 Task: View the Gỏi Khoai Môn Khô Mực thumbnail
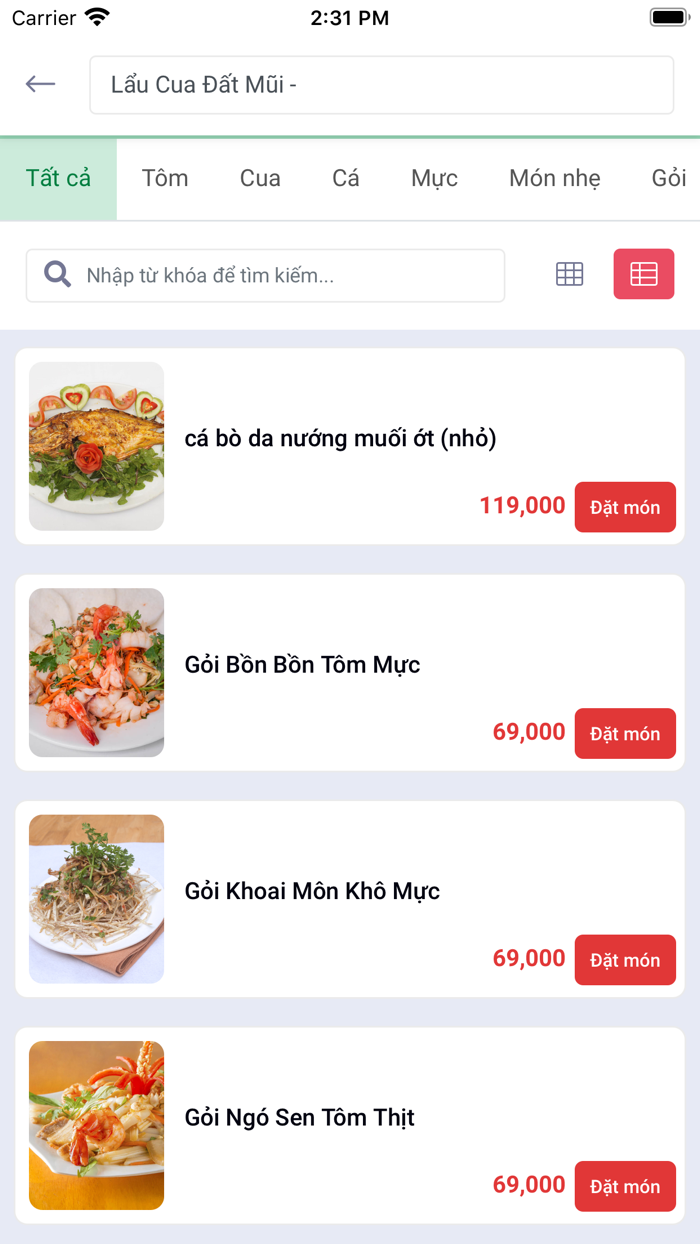click(x=96, y=898)
